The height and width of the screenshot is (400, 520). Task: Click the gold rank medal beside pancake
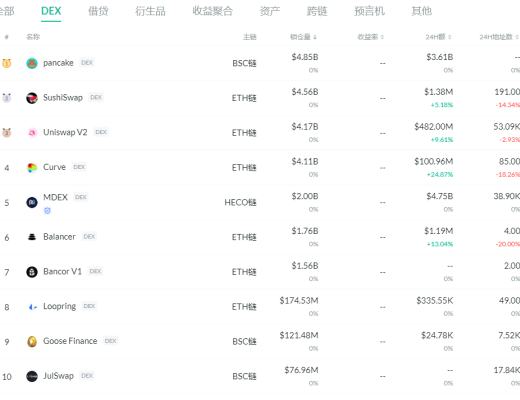7,63
